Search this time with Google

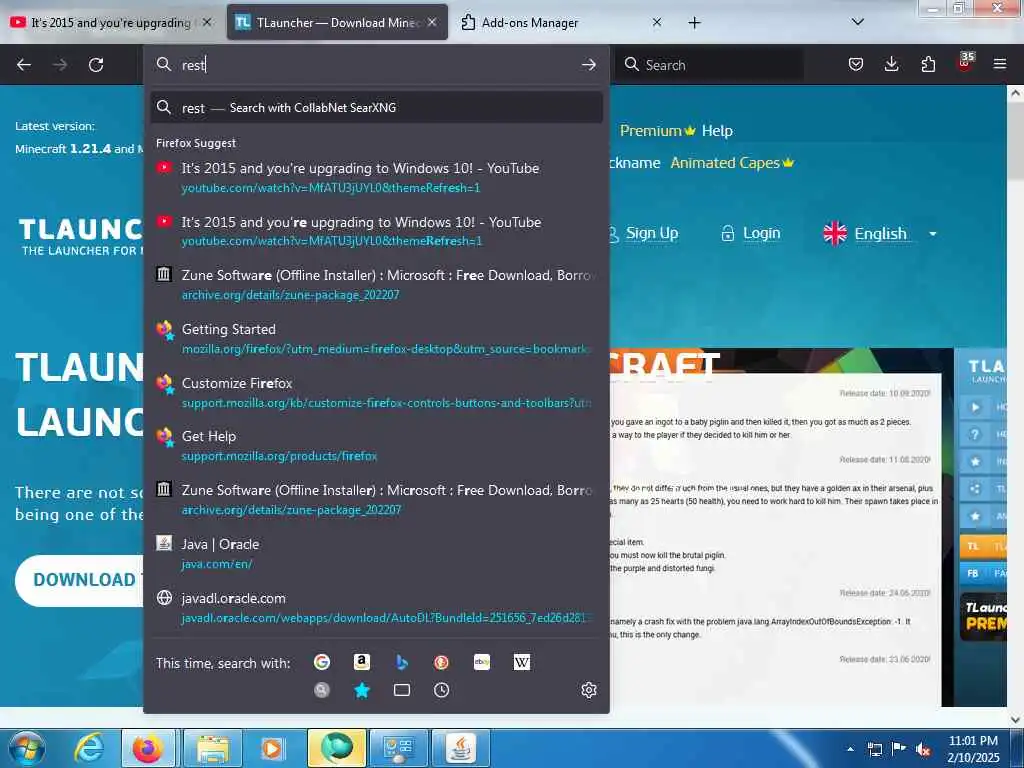tap(322, 662)
